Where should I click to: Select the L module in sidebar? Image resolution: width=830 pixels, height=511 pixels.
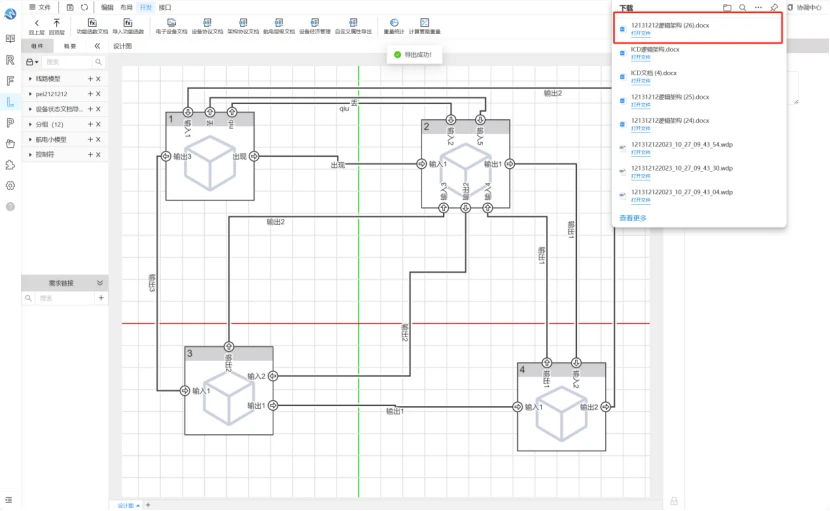point(10,102)
